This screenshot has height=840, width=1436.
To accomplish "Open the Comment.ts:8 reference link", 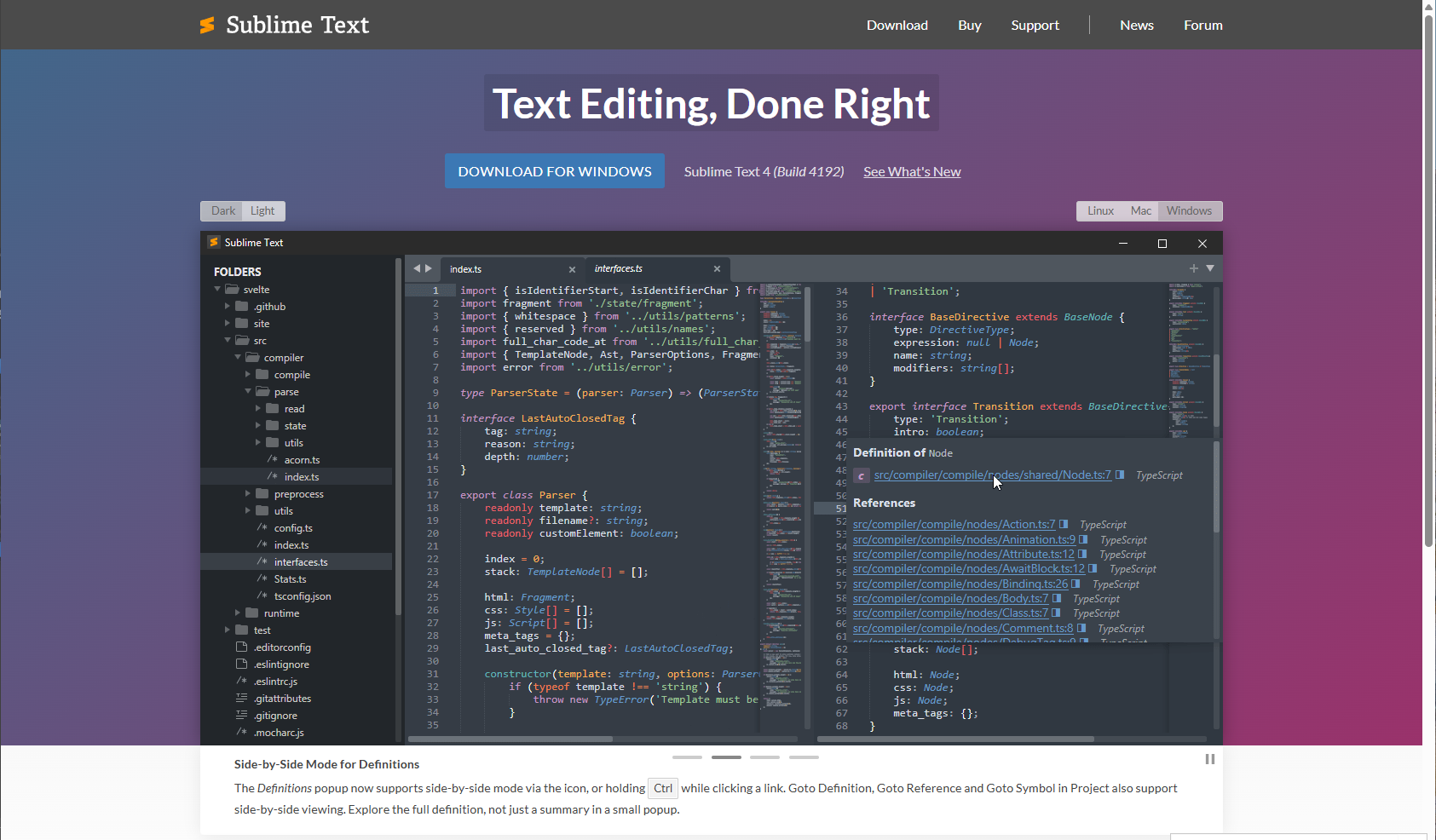I will [x=963, y=628].
